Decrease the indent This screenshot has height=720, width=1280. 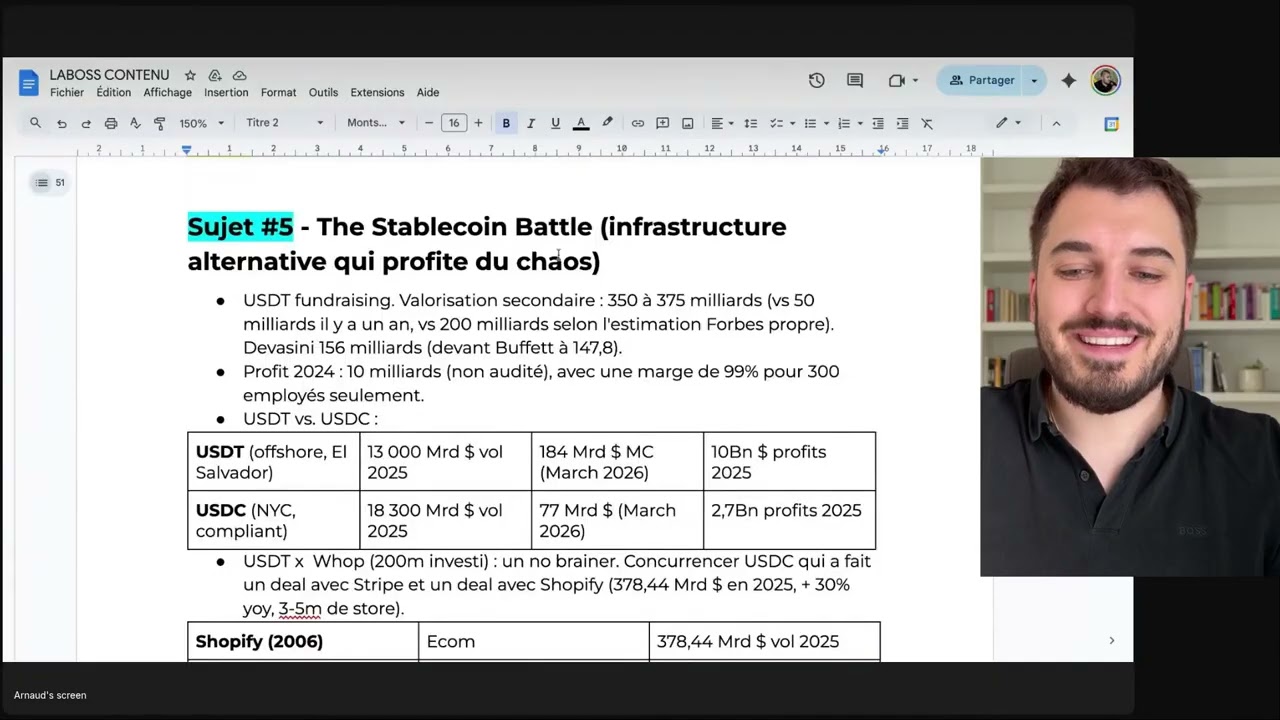(878, 123)
